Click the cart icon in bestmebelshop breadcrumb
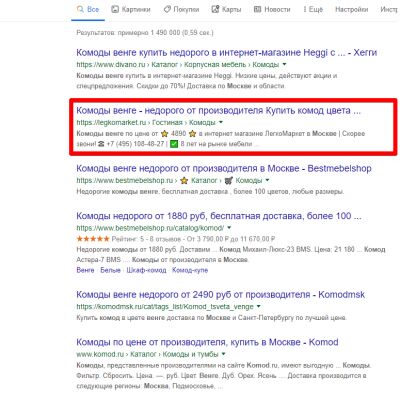Screen dimensions: 400x400 coord(228,180)
